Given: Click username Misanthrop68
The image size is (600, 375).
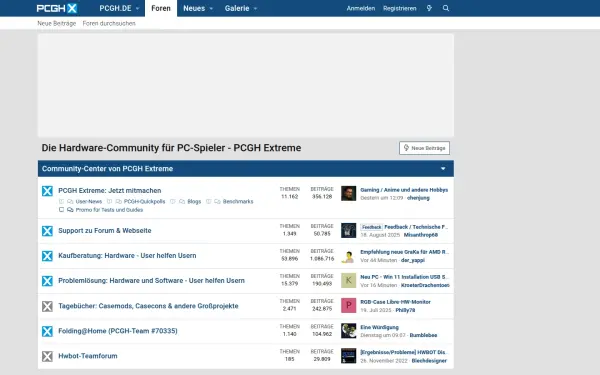Looking at the screenshot, I should pyautogui.click(x=421, y=235).
